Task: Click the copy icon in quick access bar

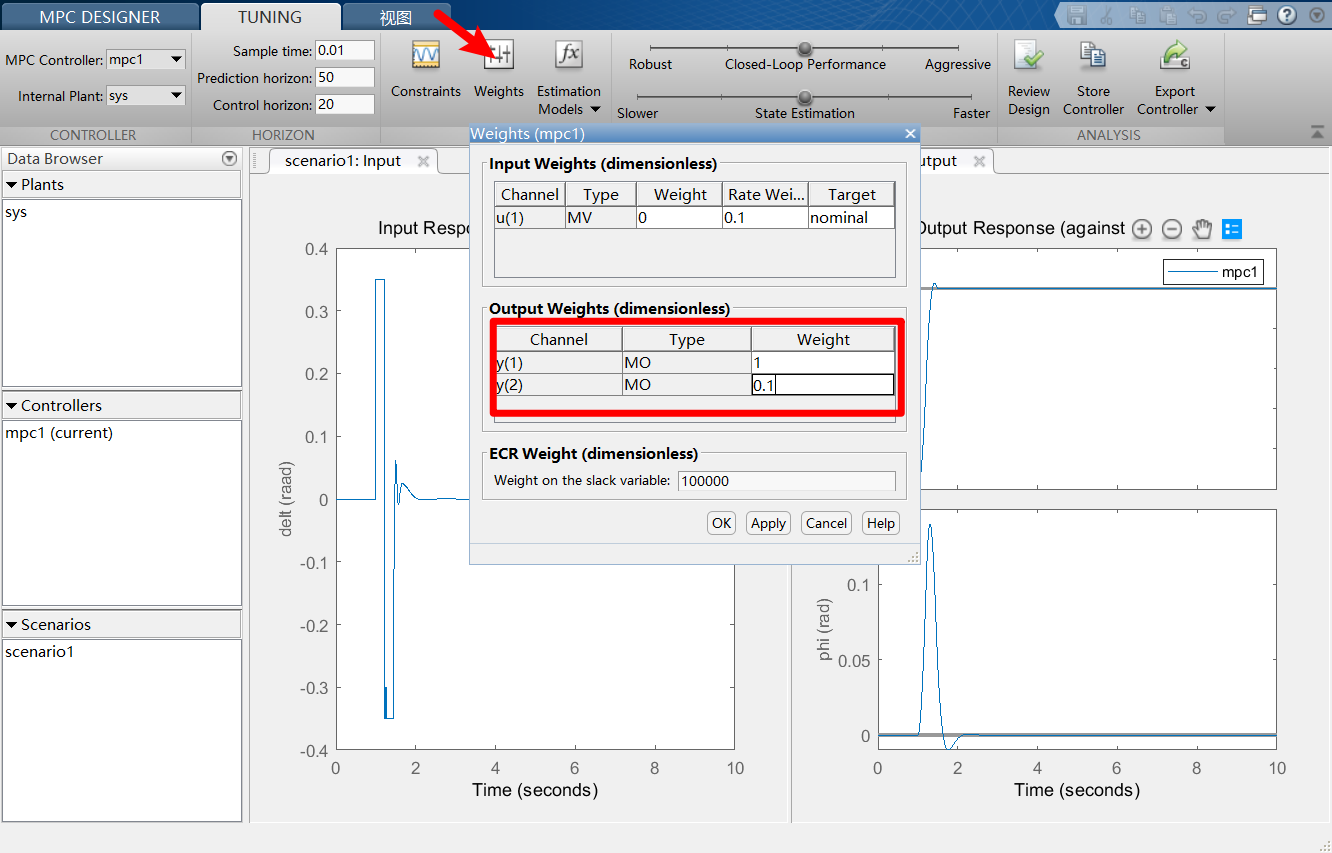Action: tap(1137, 15)
